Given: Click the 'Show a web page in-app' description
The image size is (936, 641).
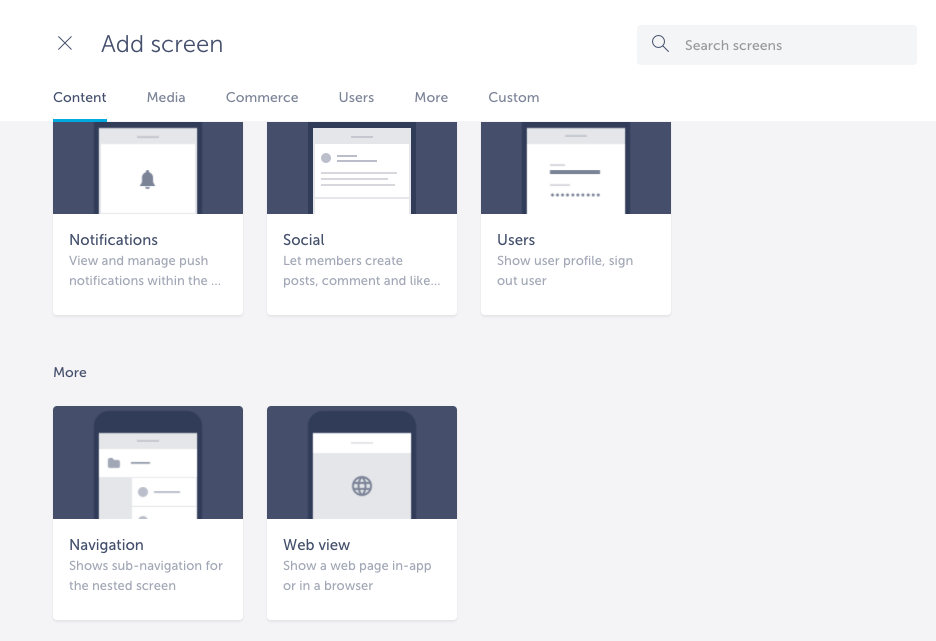Looking at the screenshot, I should point(357,575).
